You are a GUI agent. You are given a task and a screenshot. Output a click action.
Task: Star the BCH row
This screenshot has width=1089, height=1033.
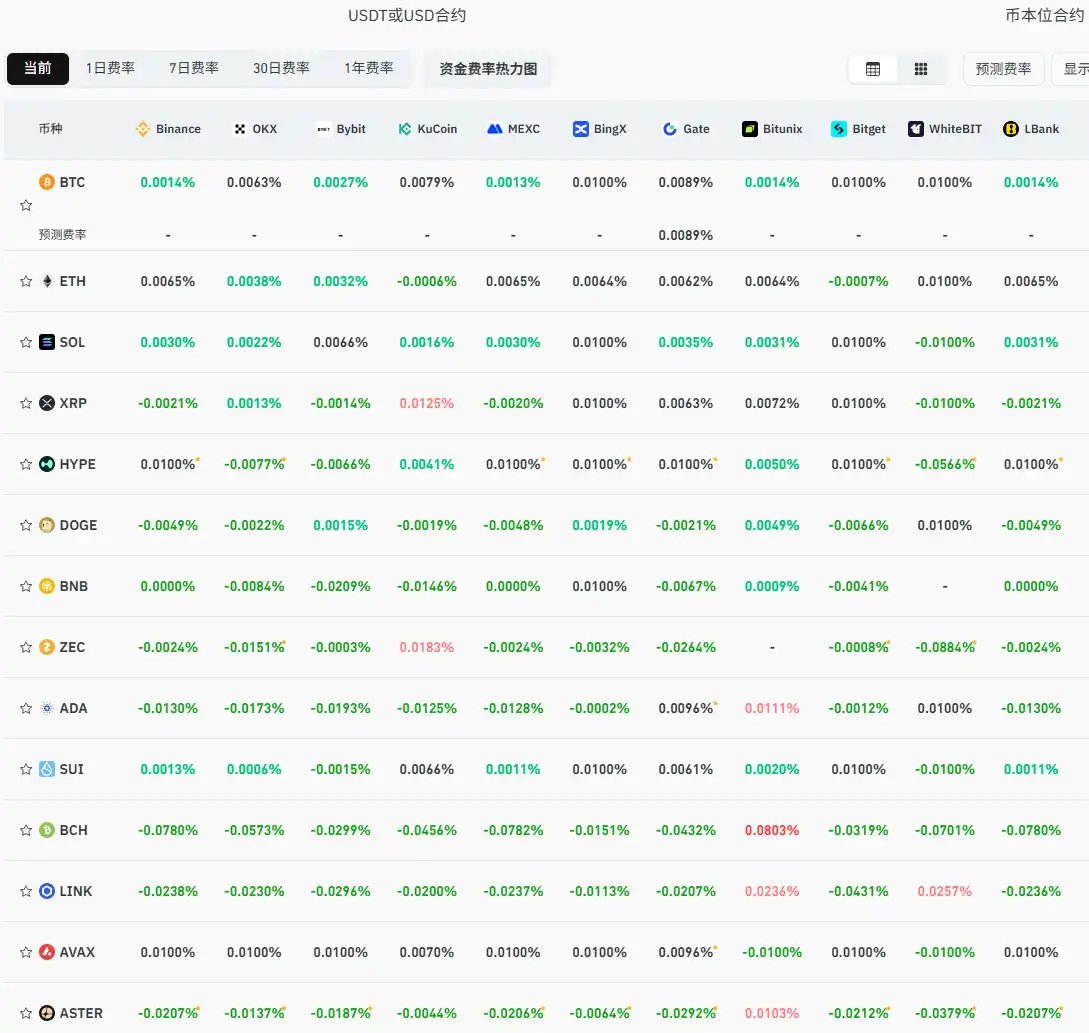26,830
